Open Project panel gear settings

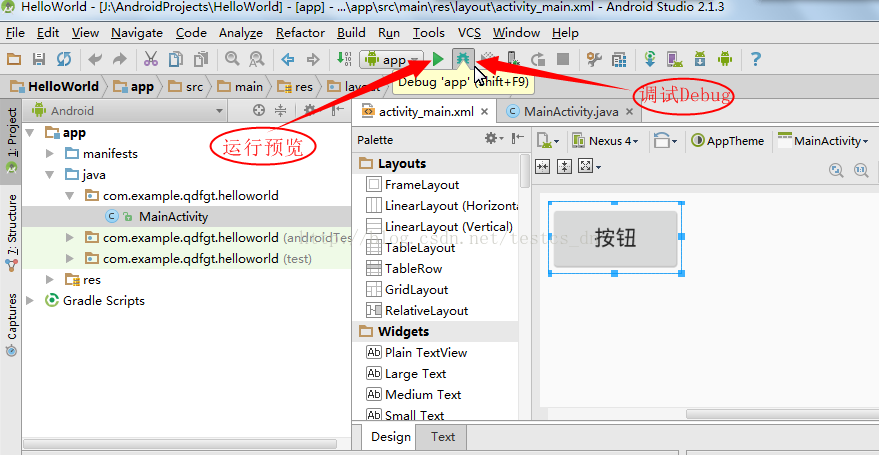click(308, 110)
